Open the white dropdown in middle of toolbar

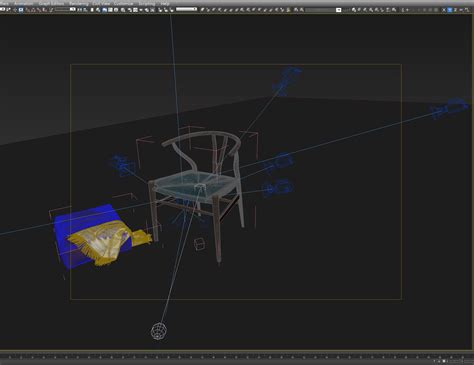tap(186, 10)
